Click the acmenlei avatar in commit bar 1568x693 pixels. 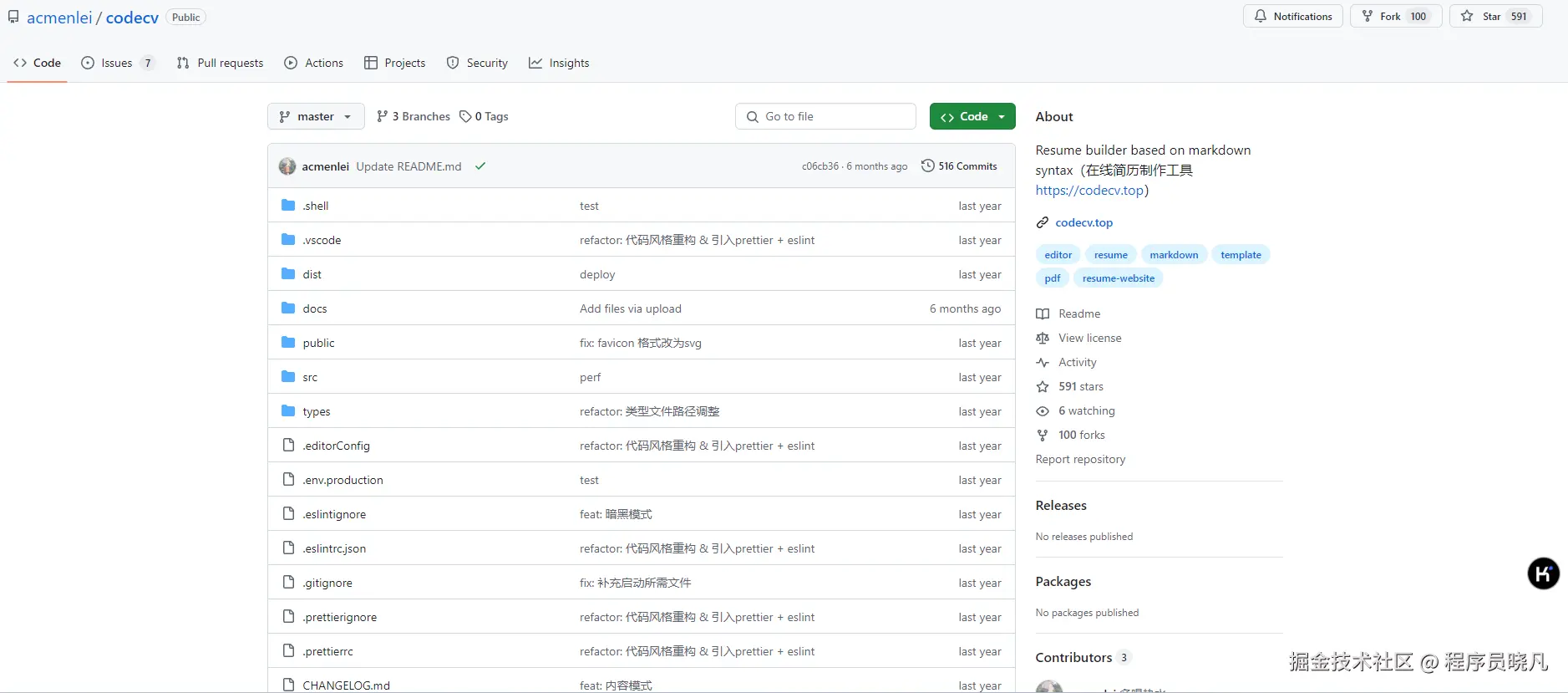point(287,166)
